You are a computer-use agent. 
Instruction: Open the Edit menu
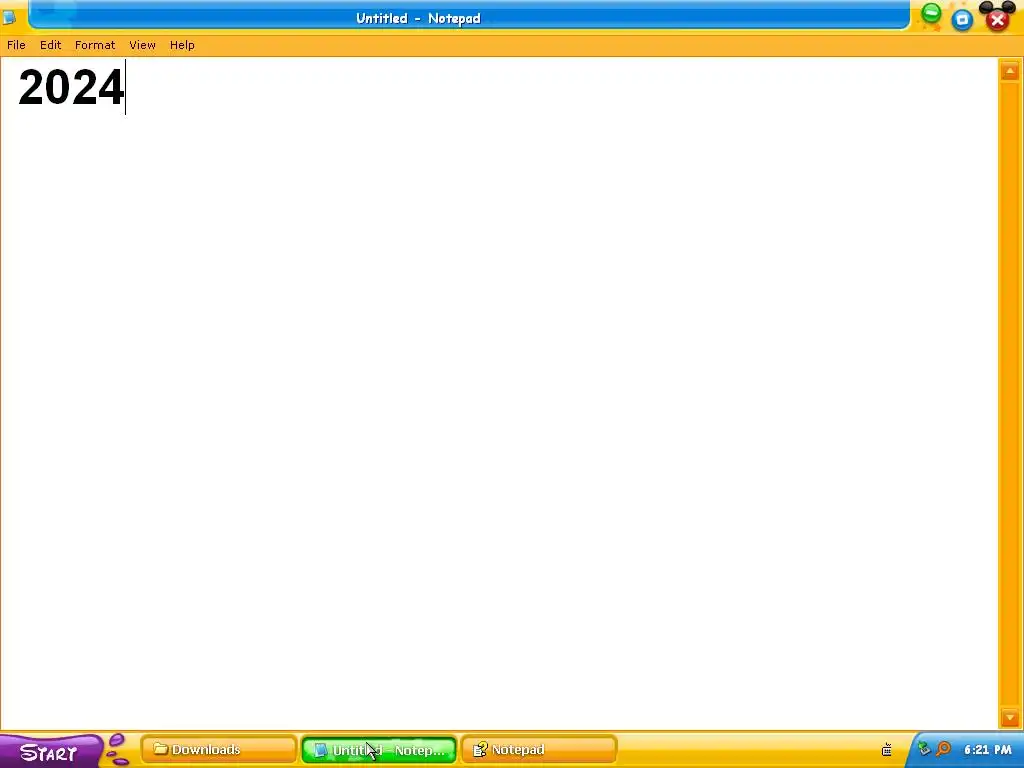click(x=50, y=45)
